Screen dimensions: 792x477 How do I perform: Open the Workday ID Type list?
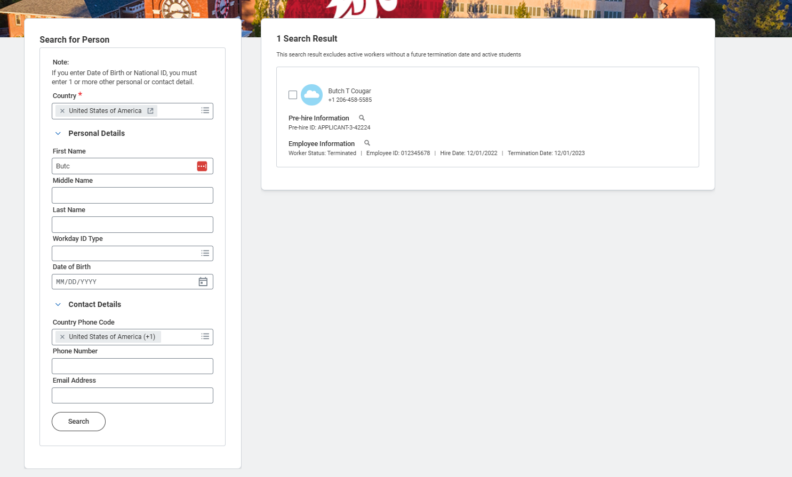(x=205, y=253)
